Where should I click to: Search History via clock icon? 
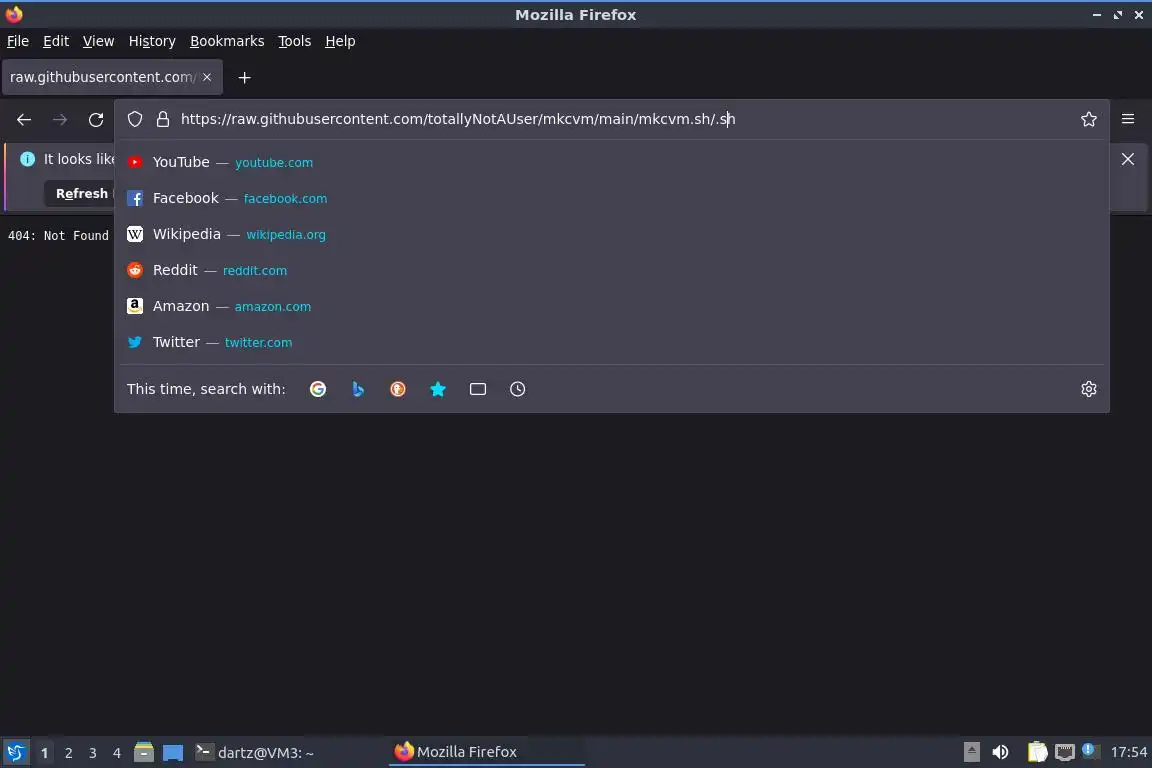(517, 389)
